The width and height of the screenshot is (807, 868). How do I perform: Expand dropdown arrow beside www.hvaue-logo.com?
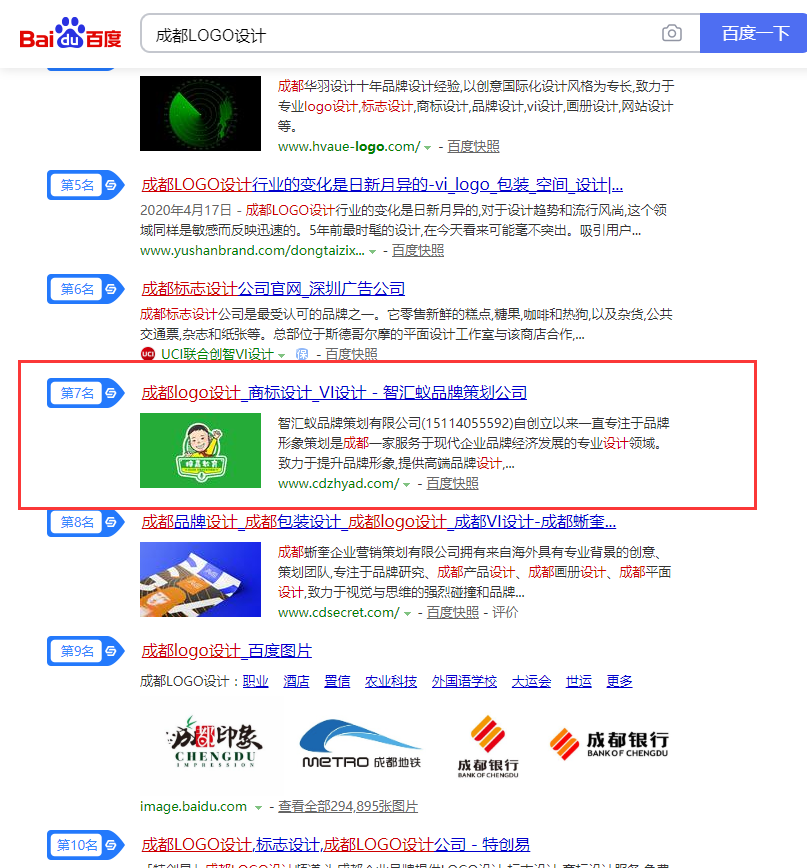pyautogui.click(x=428, y=147)
